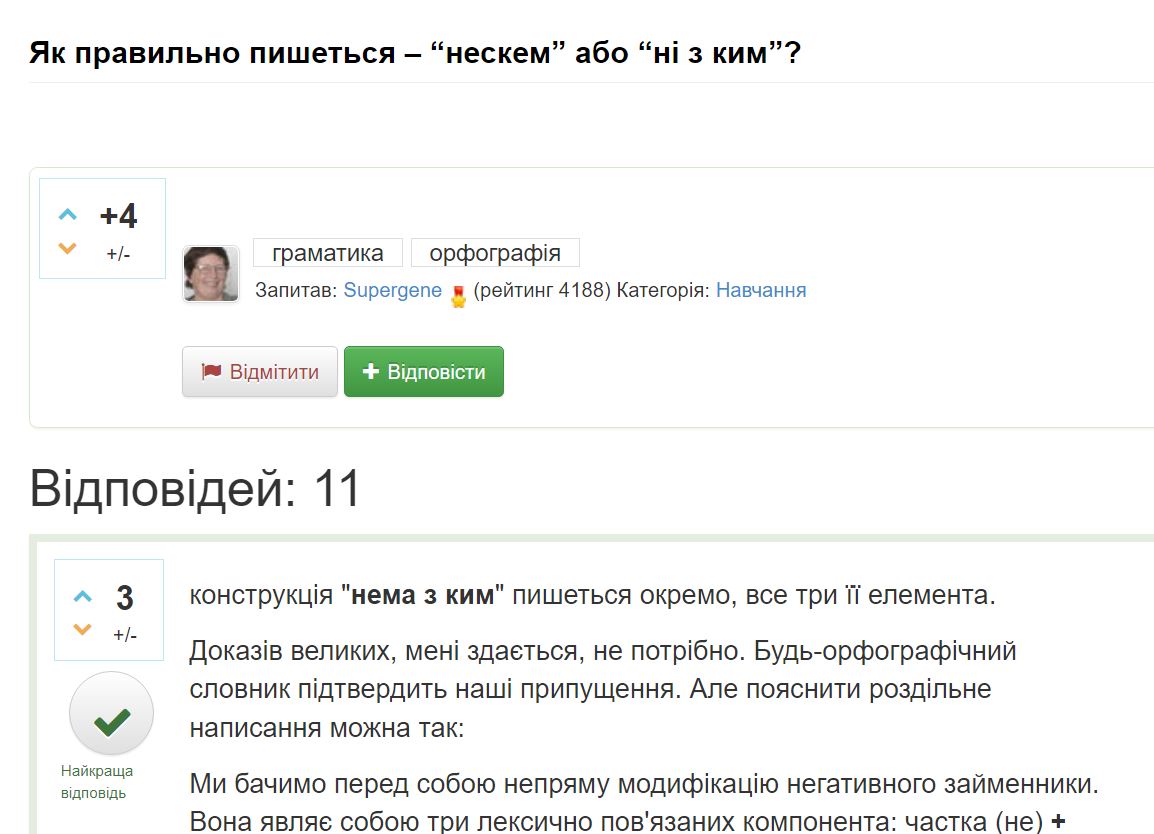
Task: Click the question's +4 vote score
Action: click(x=118, y=216)
